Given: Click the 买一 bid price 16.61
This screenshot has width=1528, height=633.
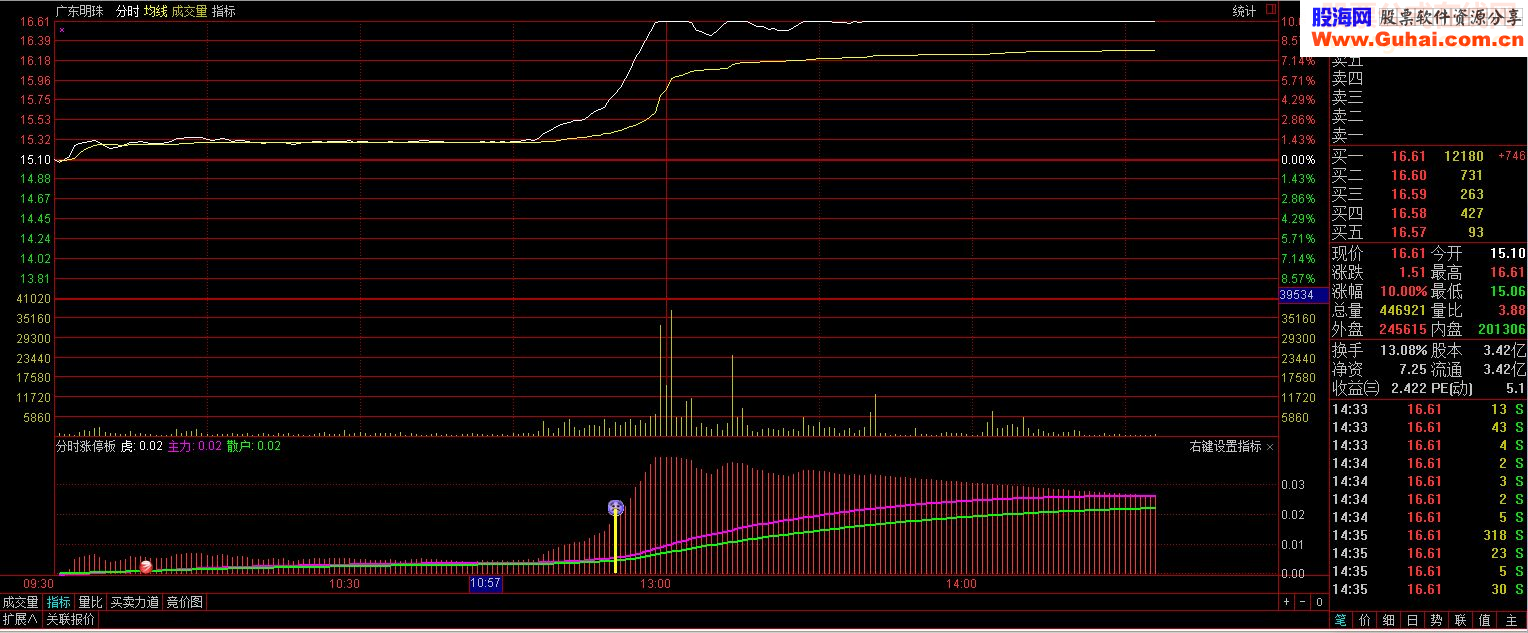Looking at the screenshot, I should [1411, 156].
